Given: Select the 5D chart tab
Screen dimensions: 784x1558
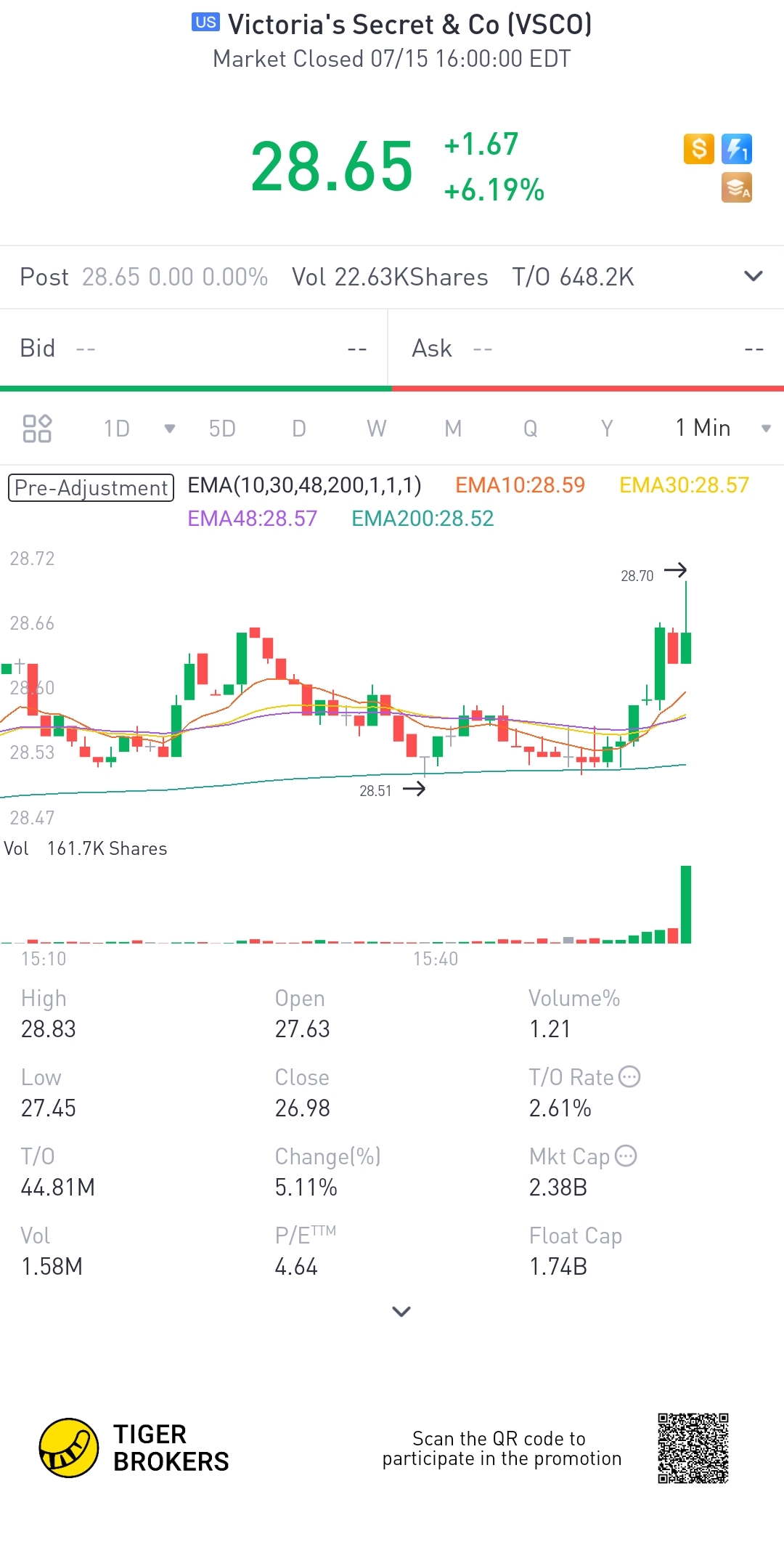Looking at the screenshot, I should [222, 429].
